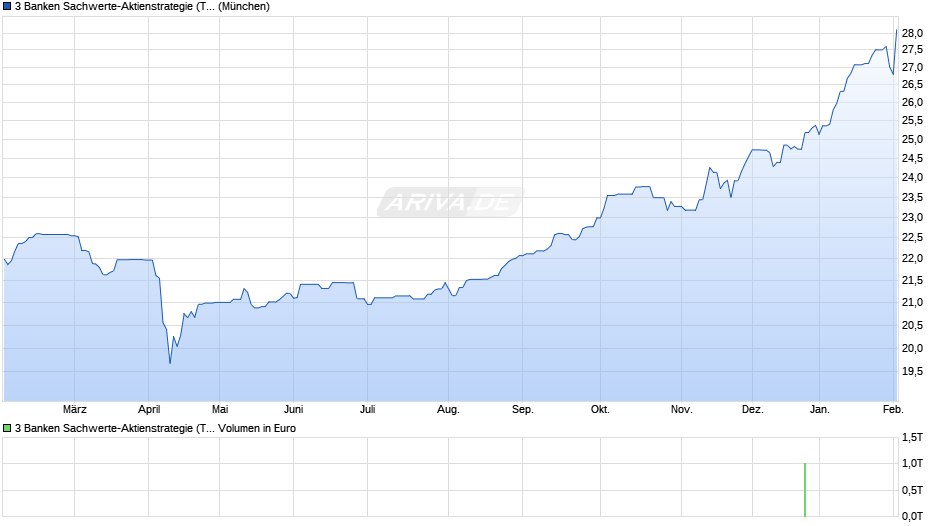Screen dimensions: 940x526
Task: Click the '25,0' price axis value
Action: (912, 140)
